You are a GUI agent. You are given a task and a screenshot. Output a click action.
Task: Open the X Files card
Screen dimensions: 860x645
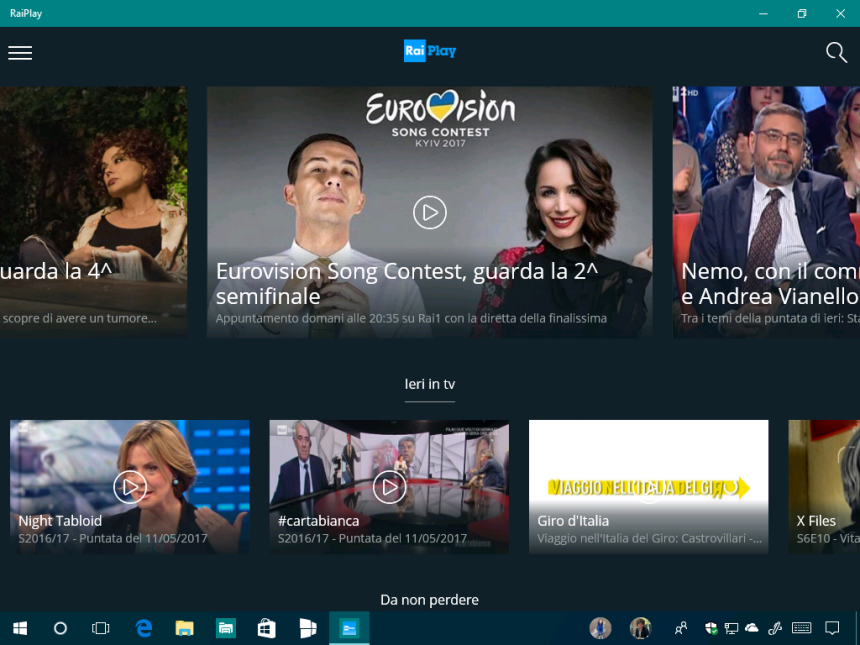824,486
